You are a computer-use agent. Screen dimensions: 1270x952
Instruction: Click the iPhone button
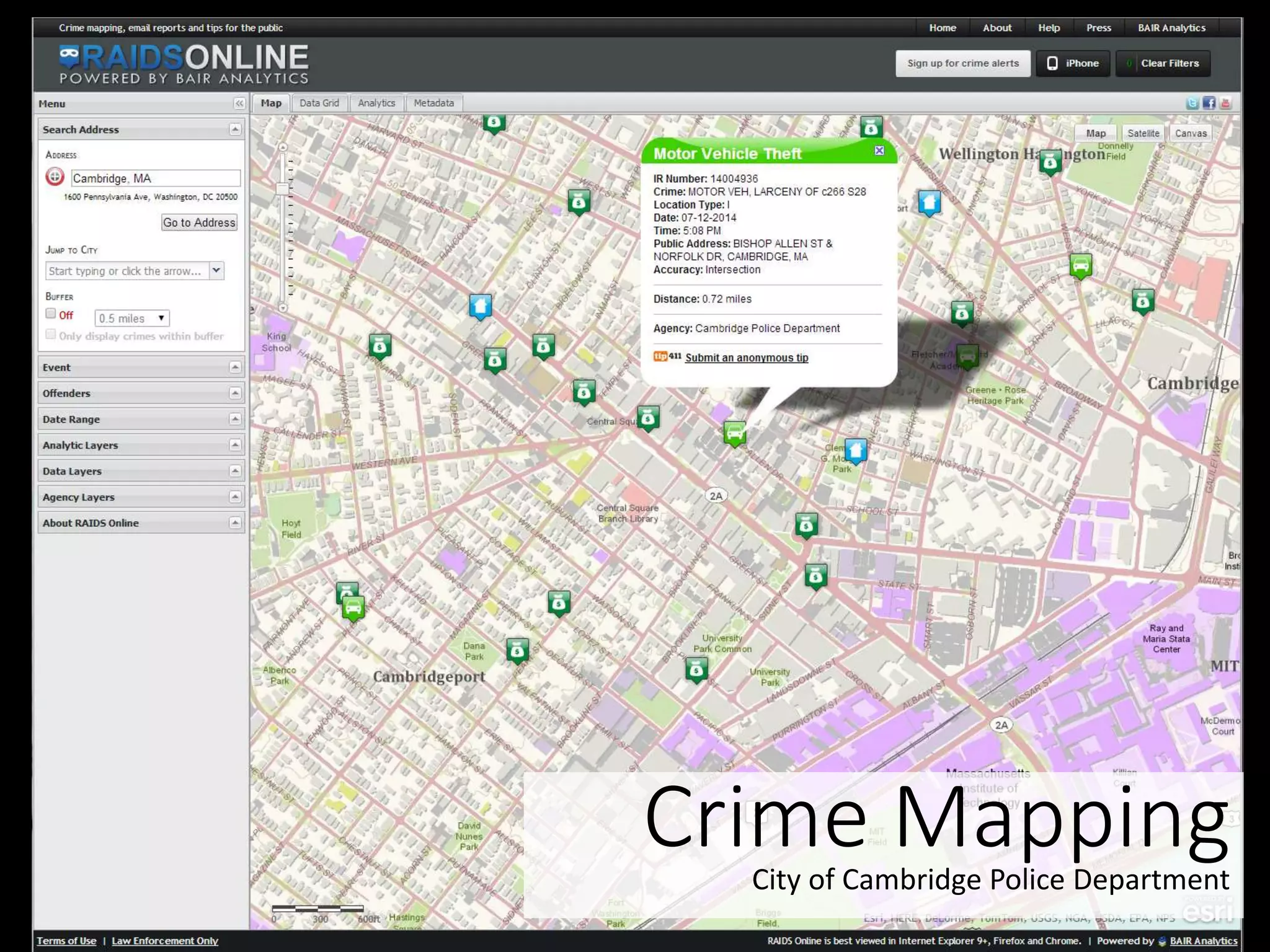[1073, 63]
